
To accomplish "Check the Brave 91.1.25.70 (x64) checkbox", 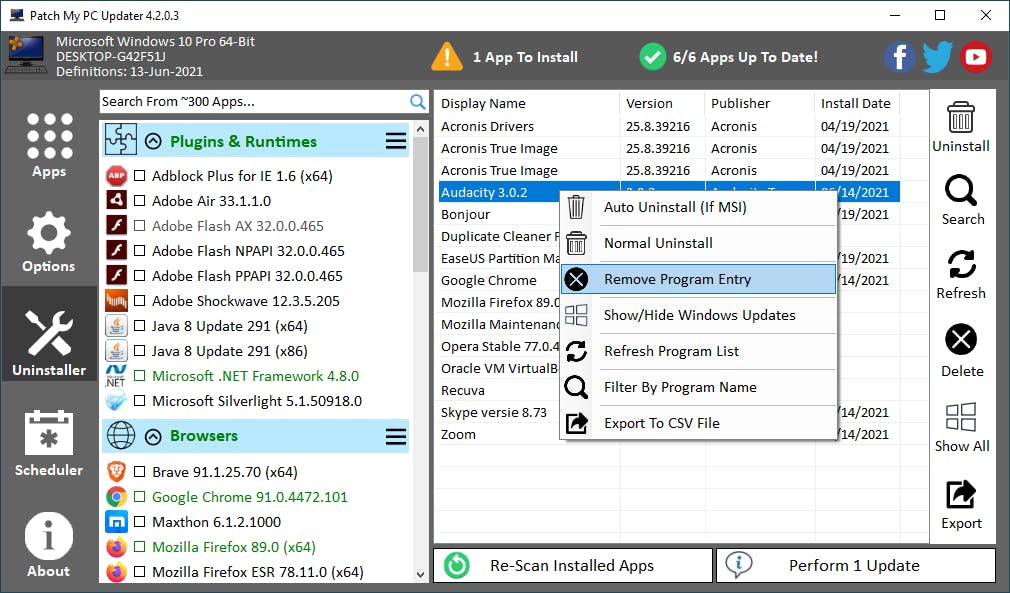I will pos(139,472).
